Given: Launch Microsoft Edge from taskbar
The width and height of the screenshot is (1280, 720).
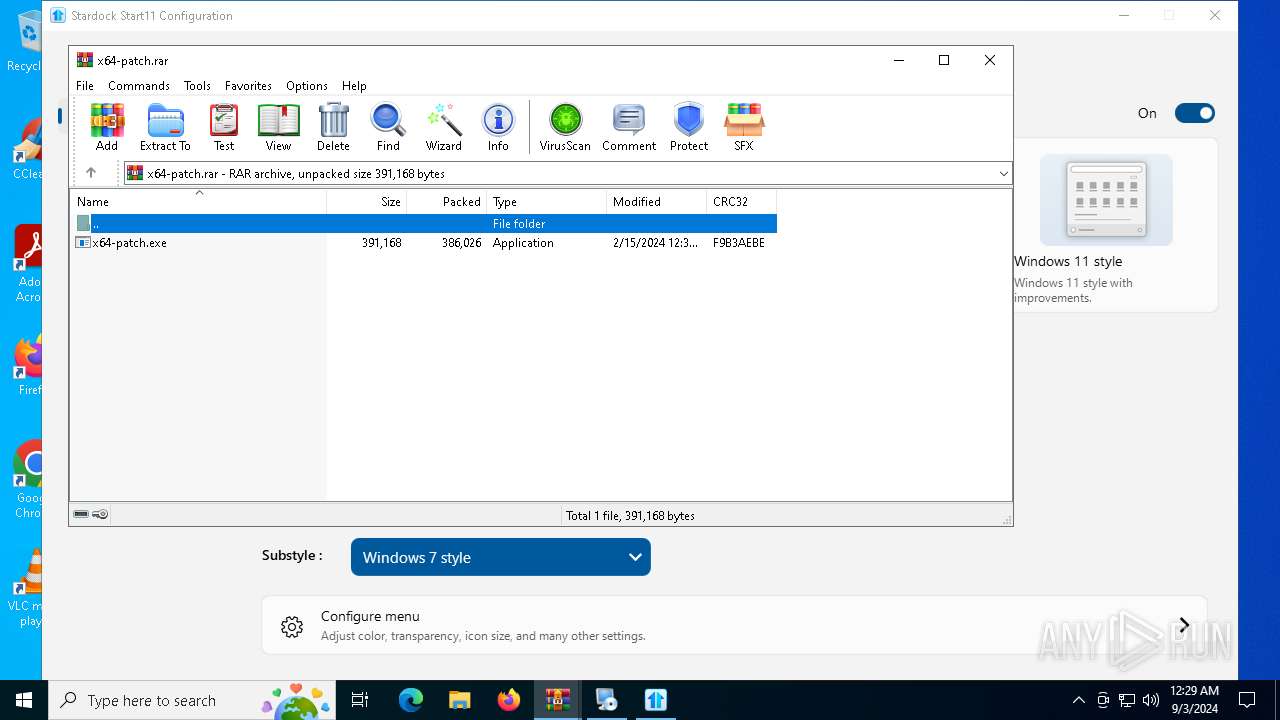Looking at the screenshot, I should click(411, 700).
